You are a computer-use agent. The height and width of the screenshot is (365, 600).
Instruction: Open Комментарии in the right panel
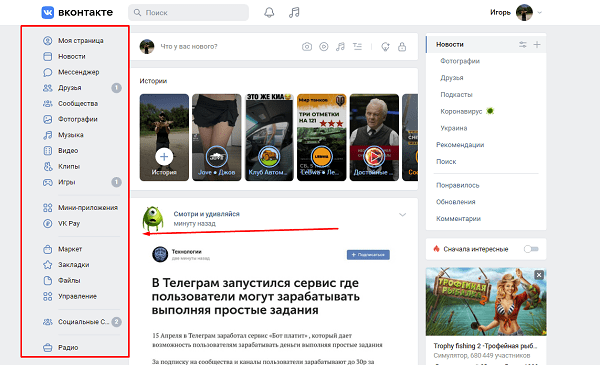(x=458, y=218)
